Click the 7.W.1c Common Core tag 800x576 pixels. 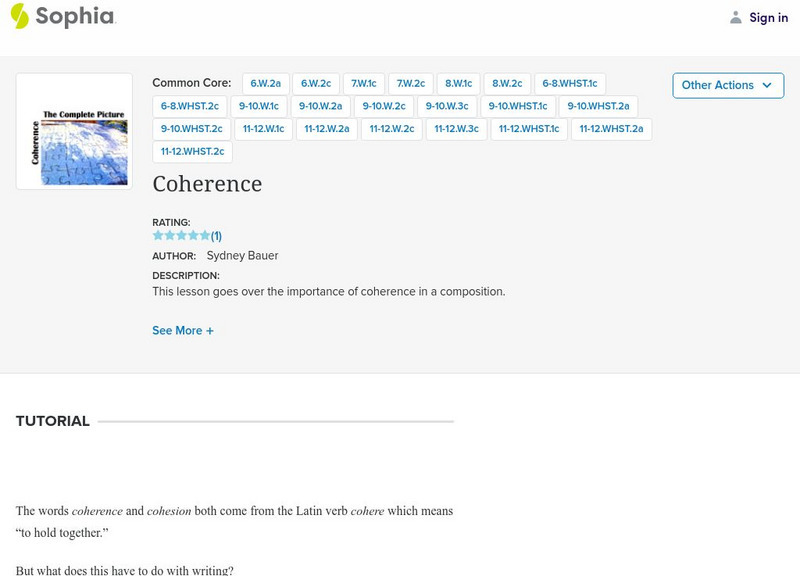click(x=363, y=84)
